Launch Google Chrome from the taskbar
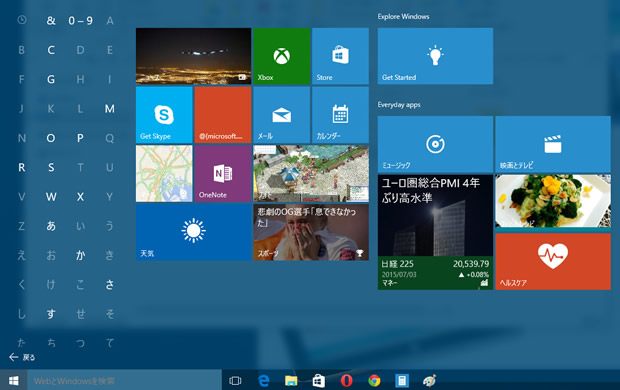Viewport: 620px width, 390px height. [374, 381]
